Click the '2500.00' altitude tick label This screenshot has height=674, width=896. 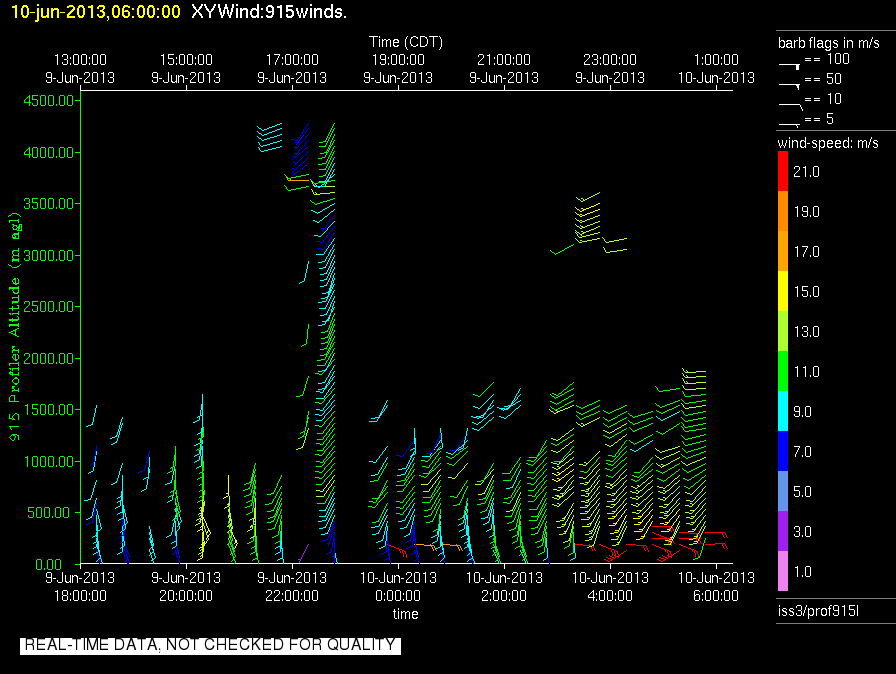click(49, 307)
